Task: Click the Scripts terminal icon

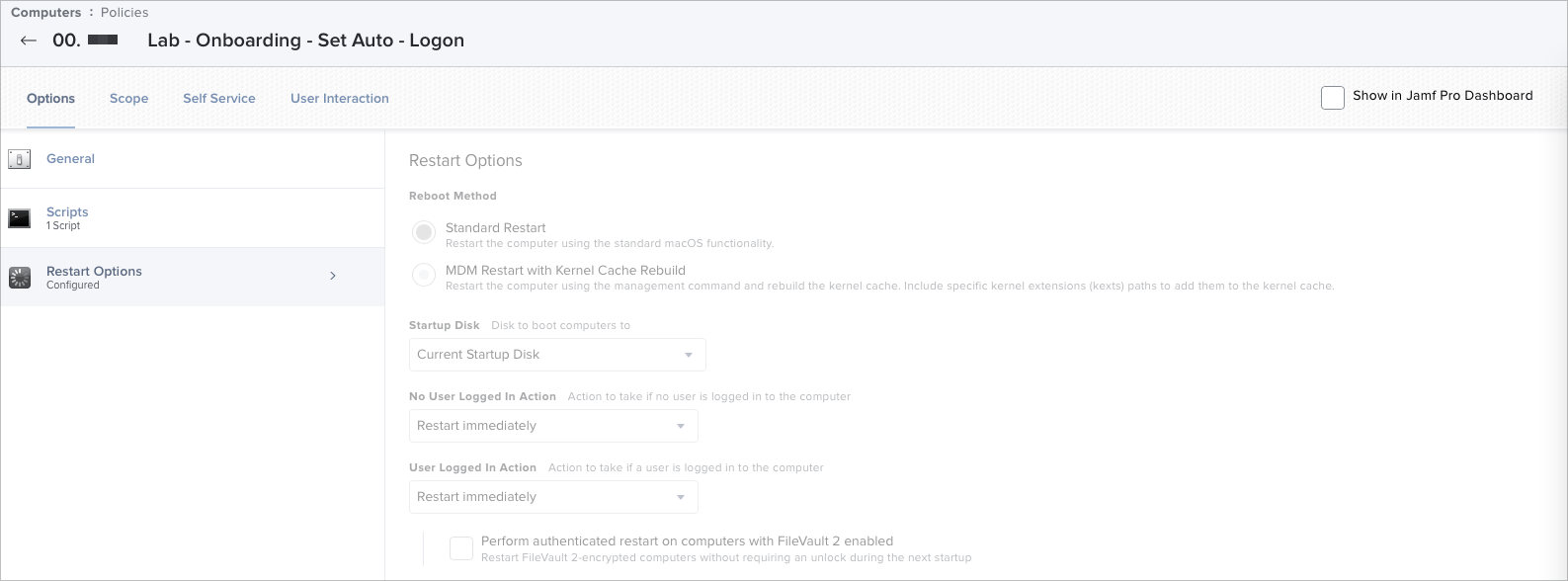Action: 19,218
